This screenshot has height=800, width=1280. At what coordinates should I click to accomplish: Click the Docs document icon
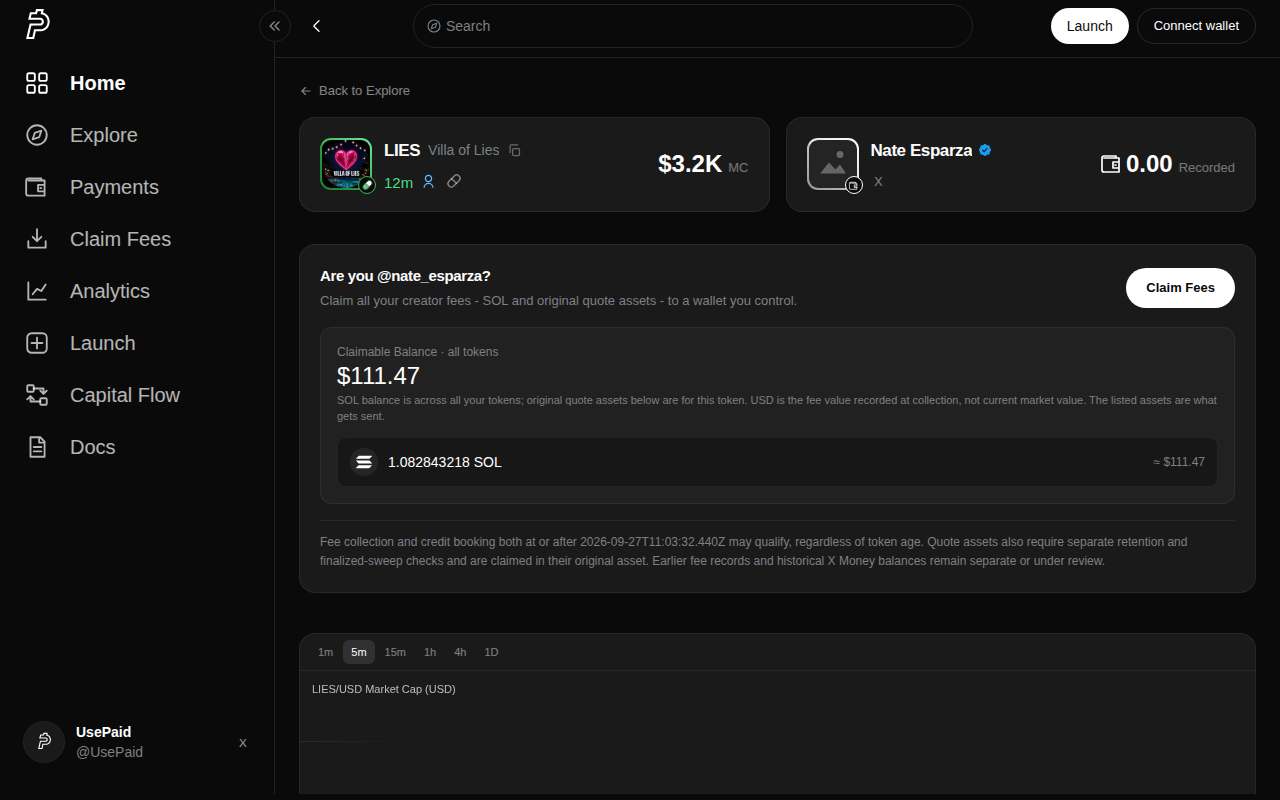tap(37, 447)
